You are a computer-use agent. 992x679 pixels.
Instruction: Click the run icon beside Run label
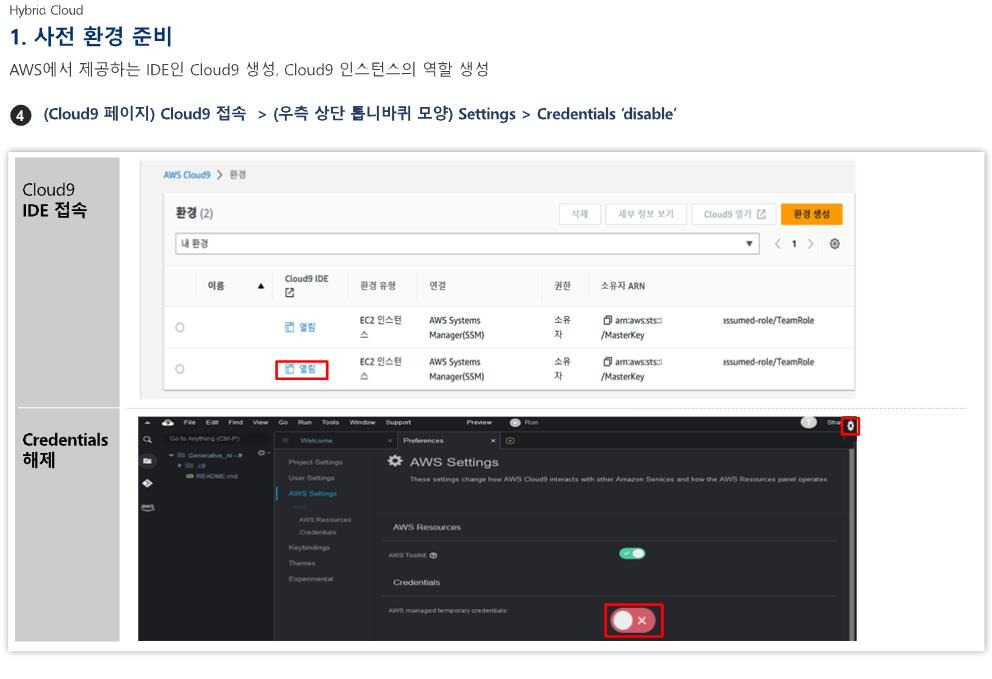click(x=515, y=422)
